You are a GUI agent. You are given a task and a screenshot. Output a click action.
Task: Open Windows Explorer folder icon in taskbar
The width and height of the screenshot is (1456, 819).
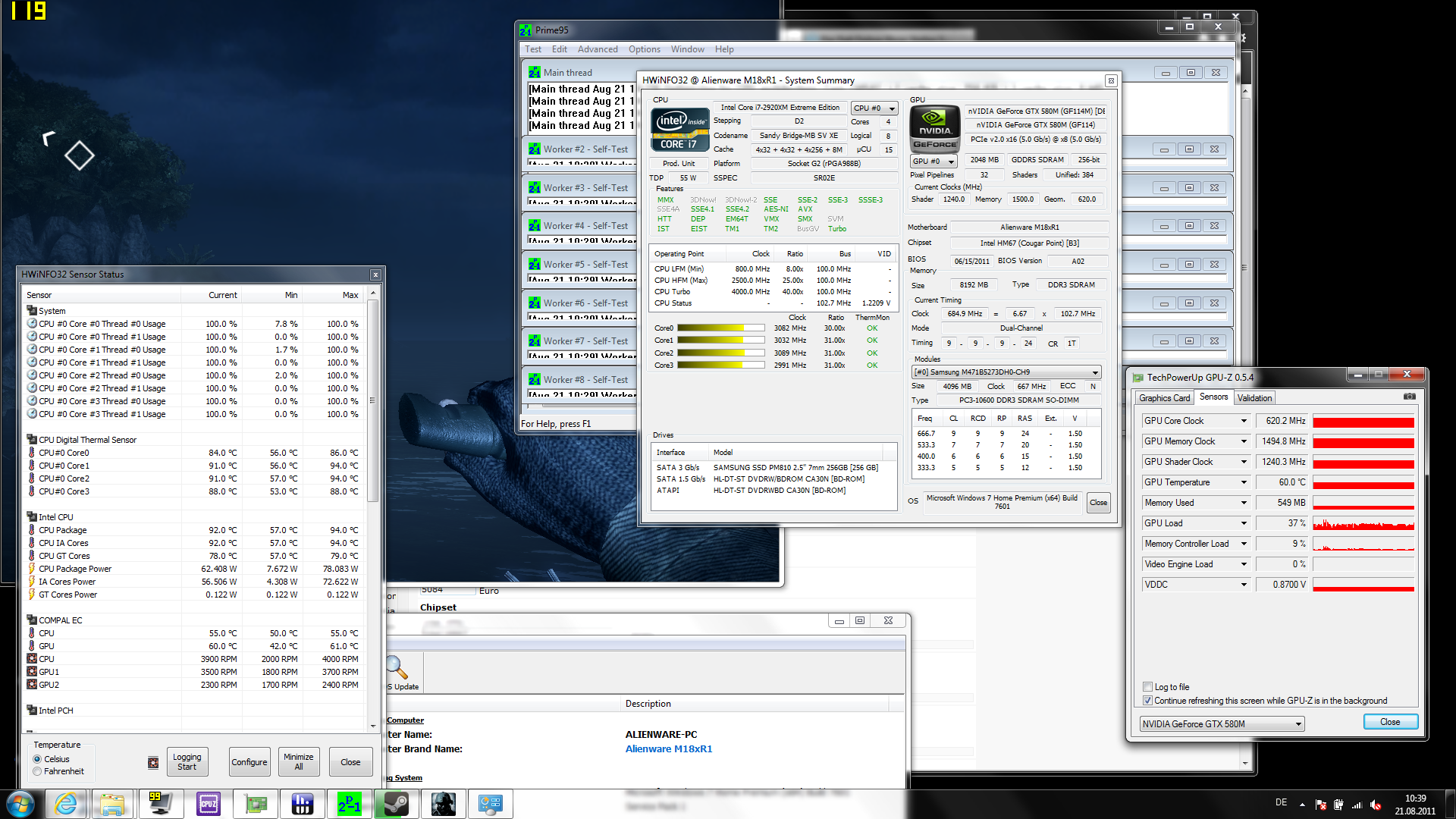113,804
